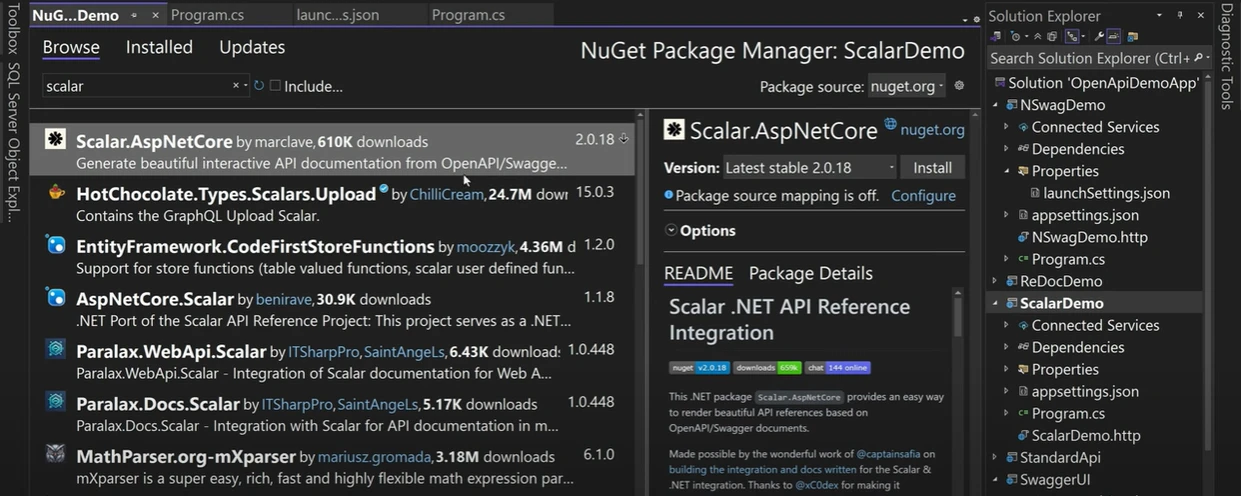Click the Paralax.WebApi.Scalar package icon
This screenshot has width=1241, height=496.
click(x=56, y=350)
